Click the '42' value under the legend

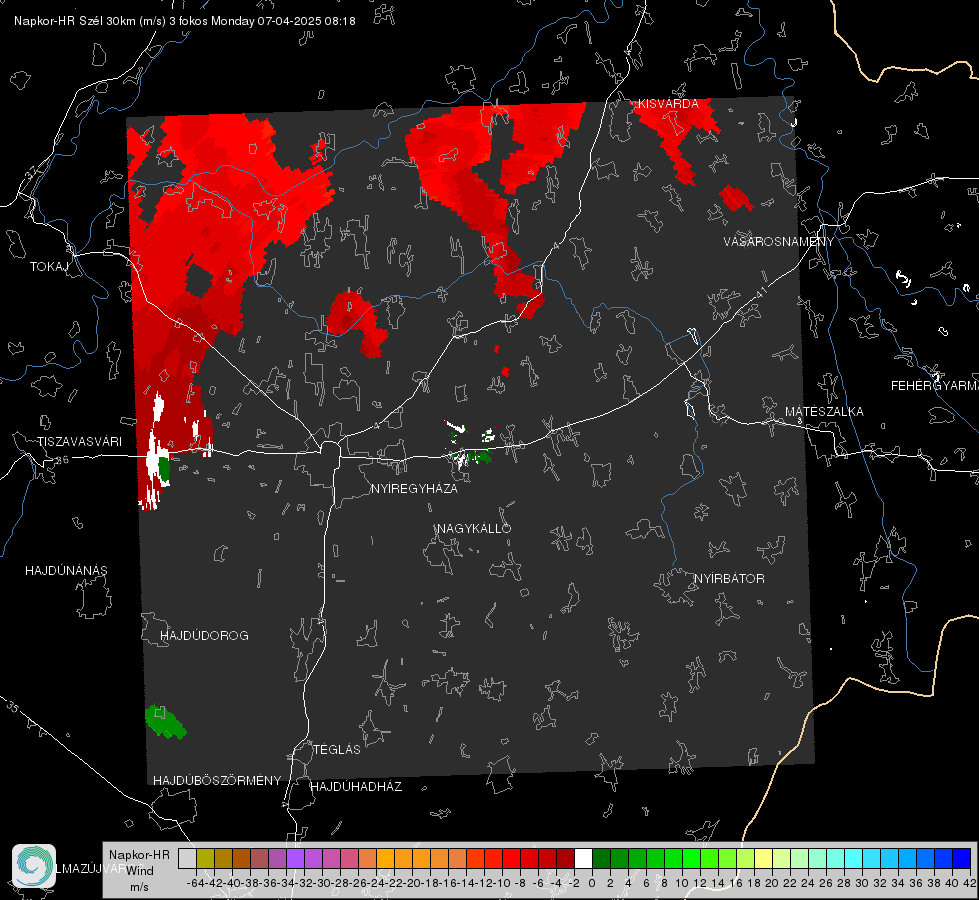click(x=970, y=883)
